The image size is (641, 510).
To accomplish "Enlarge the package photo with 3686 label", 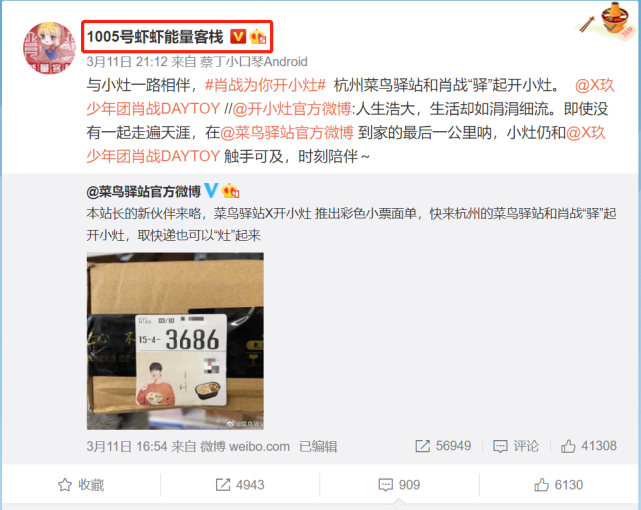I will click(x=175, y=341).
